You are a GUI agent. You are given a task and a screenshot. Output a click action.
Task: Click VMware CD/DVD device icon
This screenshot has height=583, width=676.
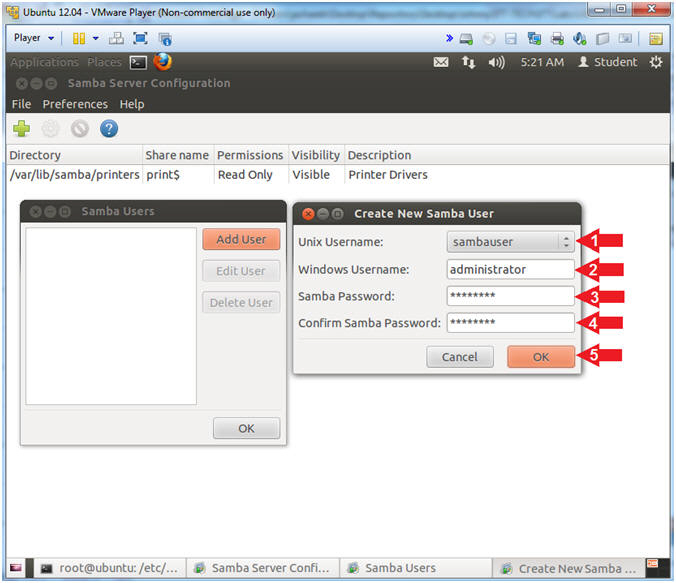[x=489, y=39]
